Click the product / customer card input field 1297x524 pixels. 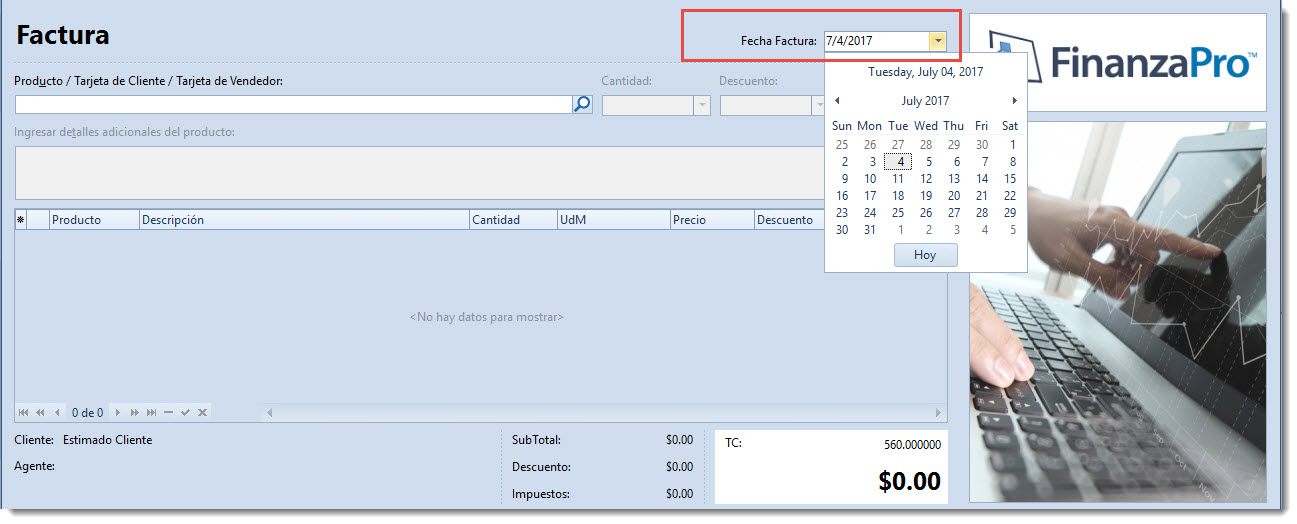pos(293,104)
